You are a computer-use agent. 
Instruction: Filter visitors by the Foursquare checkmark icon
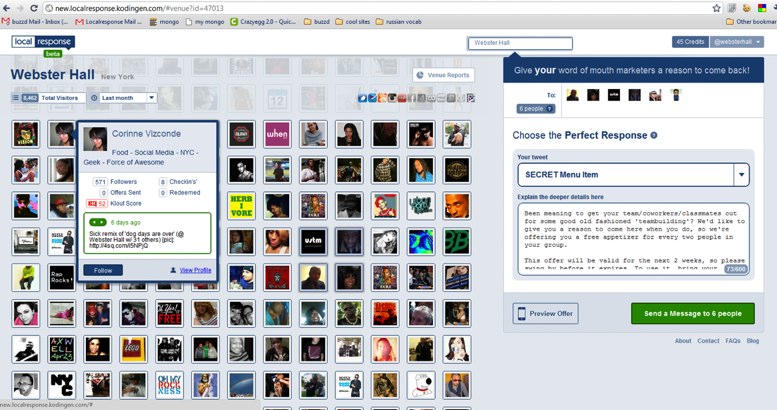click(373, 98)
